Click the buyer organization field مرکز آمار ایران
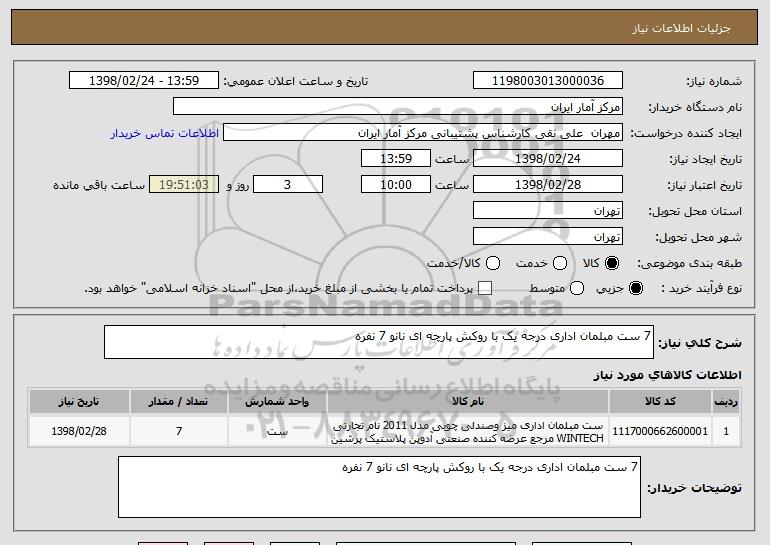 (x=398, y=107)
